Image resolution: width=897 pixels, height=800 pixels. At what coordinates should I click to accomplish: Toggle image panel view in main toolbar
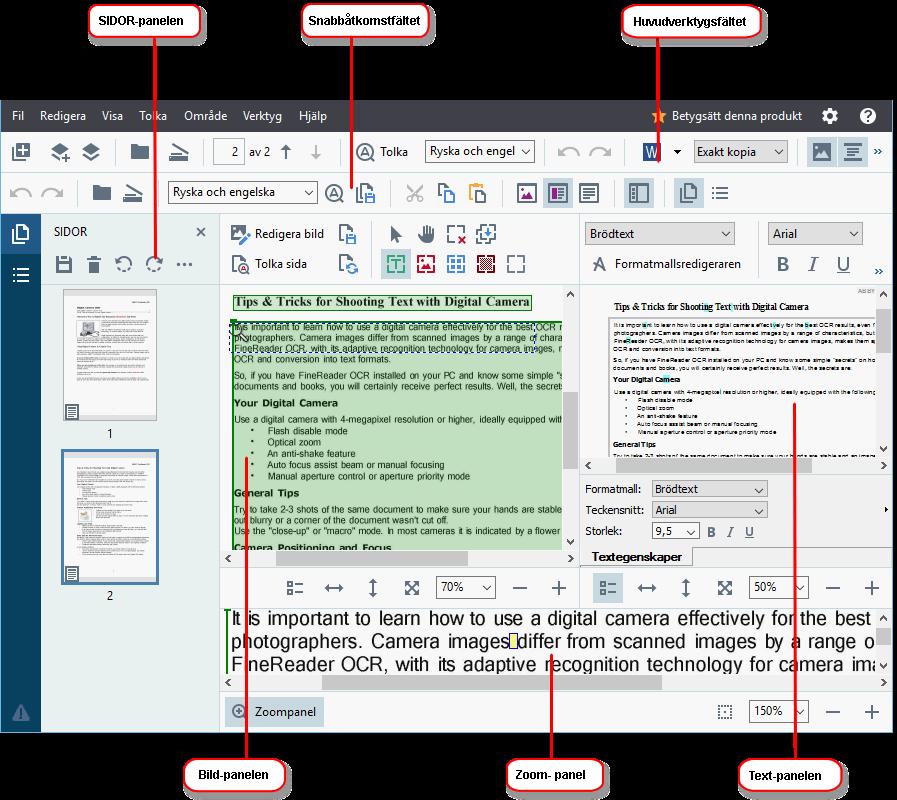tap(821, 152)
